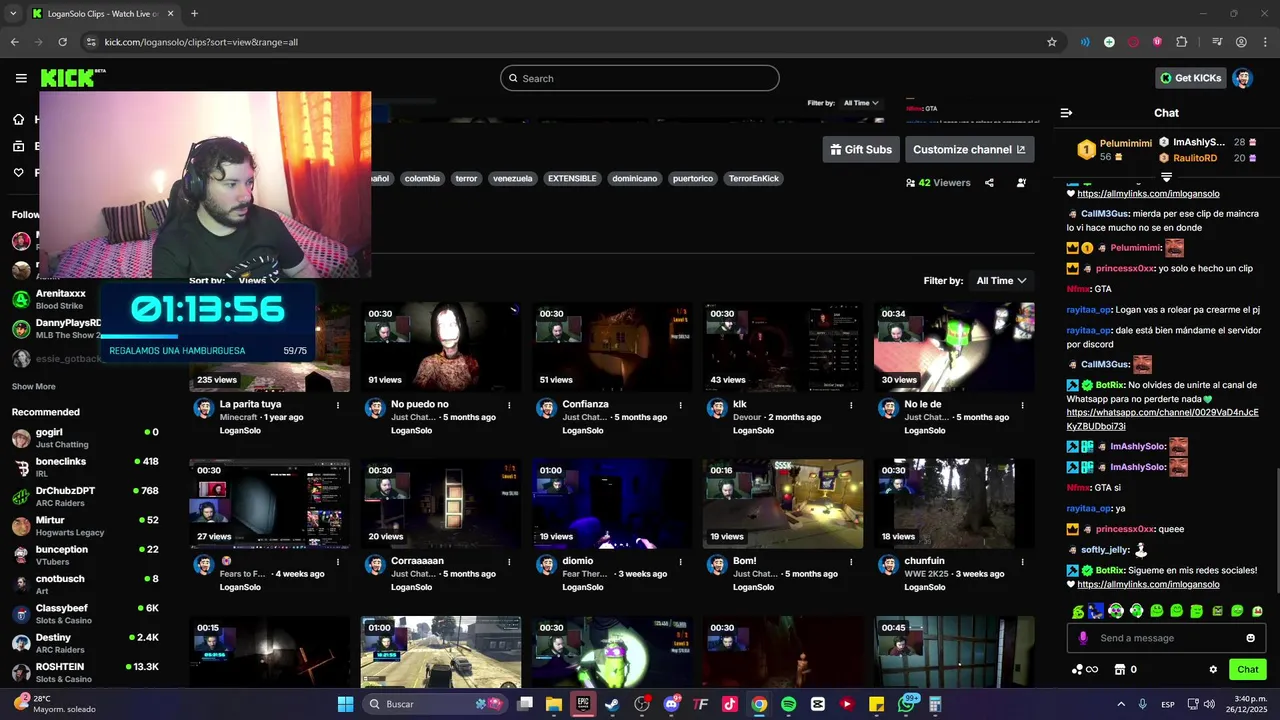Image resolution: width=1280 pixels, height=720 pixels.
Task: Open the channel points icon with infinity symbol
Action: (1085, 670)
